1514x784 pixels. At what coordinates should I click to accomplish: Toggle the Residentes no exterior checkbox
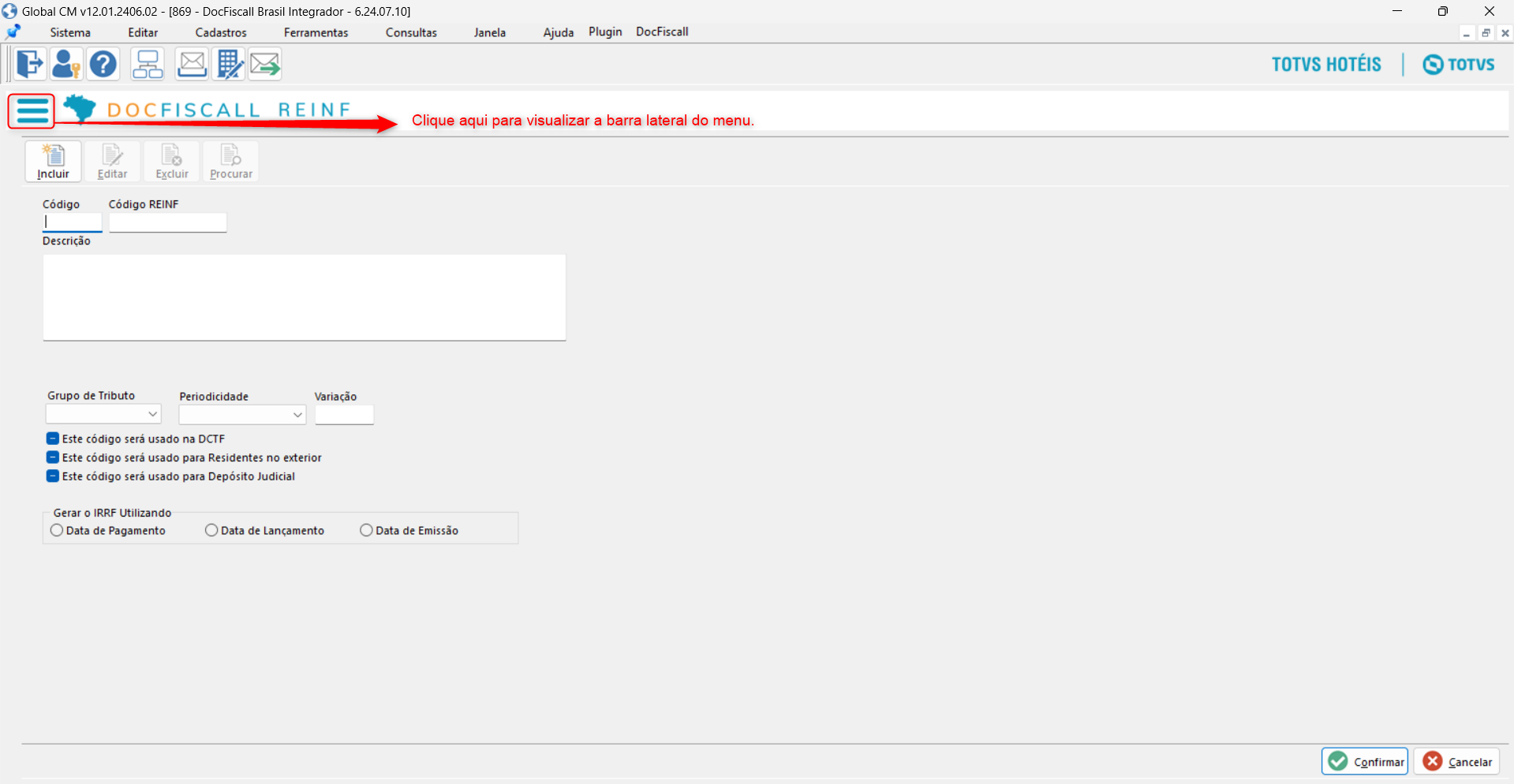[x=53, y=457]
